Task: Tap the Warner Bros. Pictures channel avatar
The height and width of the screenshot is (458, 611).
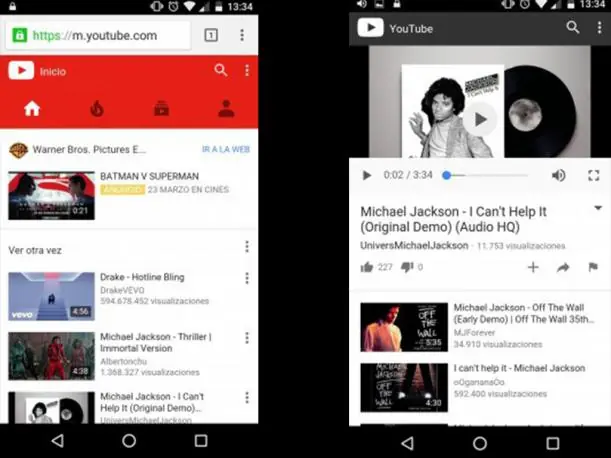Action: point(18,150)
